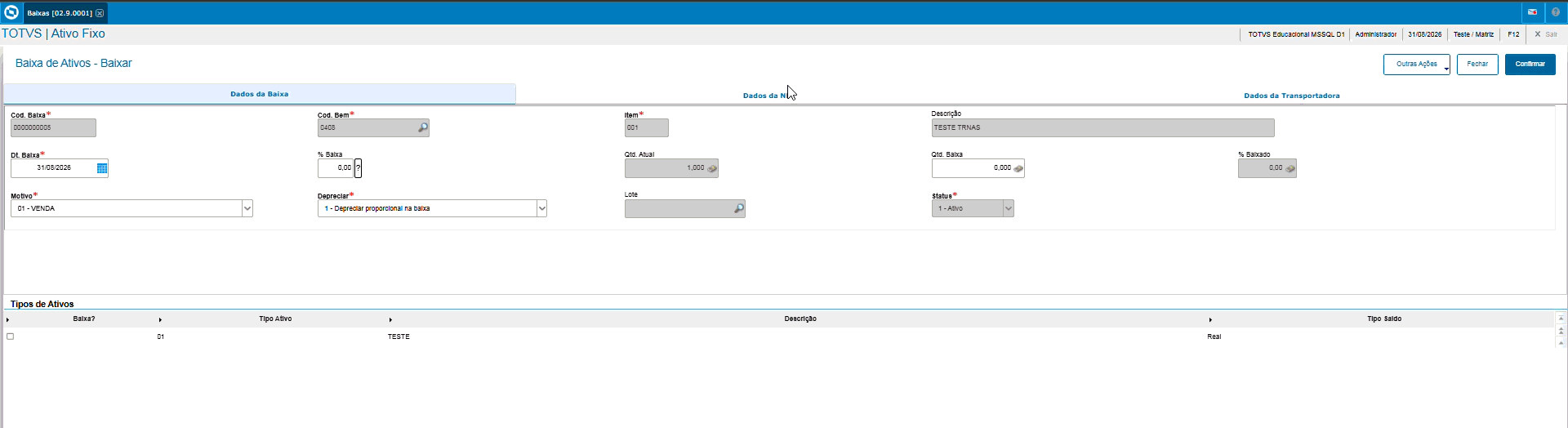This screenshot has width=1568, height=428.
Task: Click the TESTE description cell
Action: [x=399, y=337]
